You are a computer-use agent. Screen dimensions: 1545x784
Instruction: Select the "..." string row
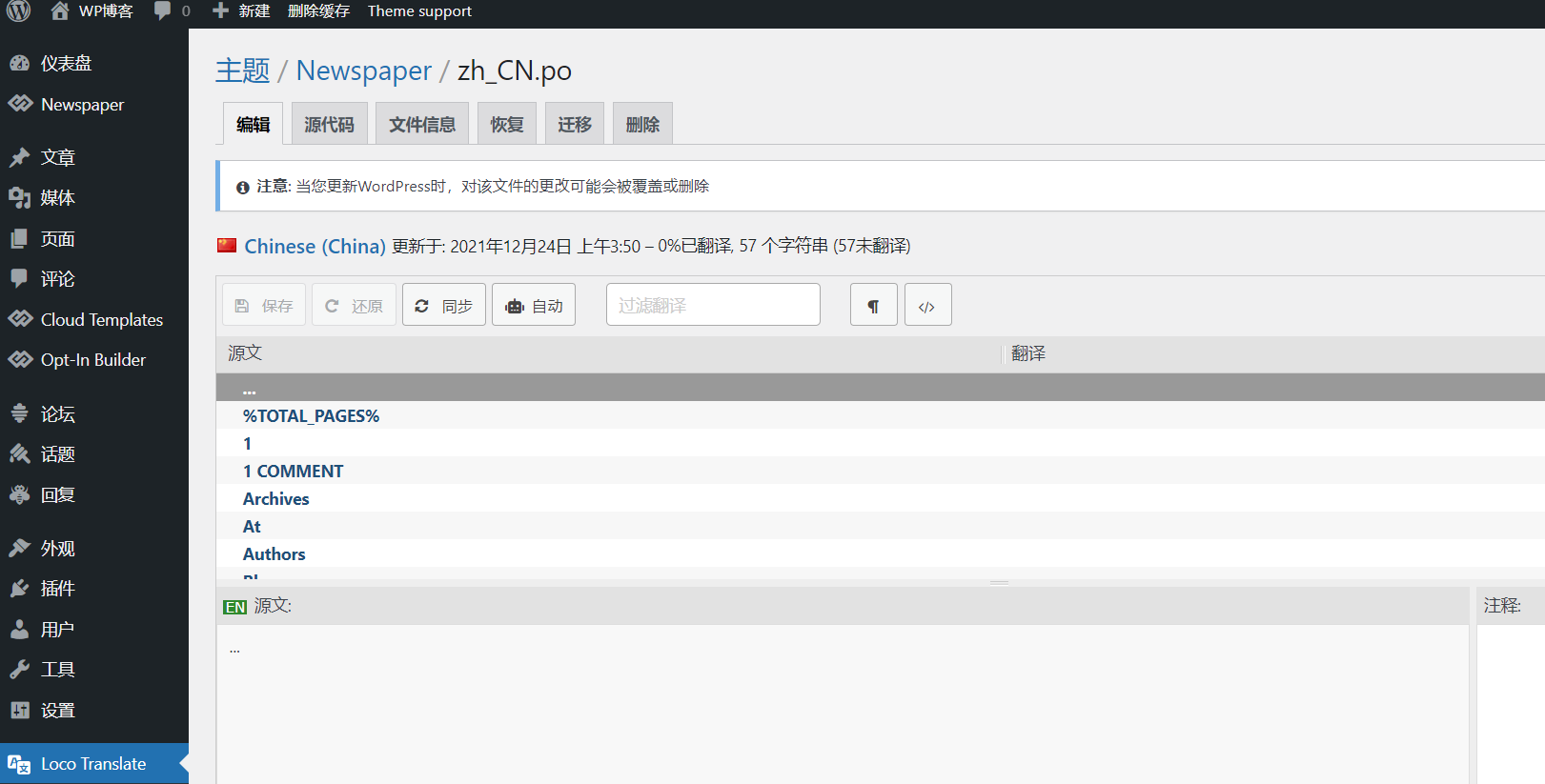tap(881, 388)
